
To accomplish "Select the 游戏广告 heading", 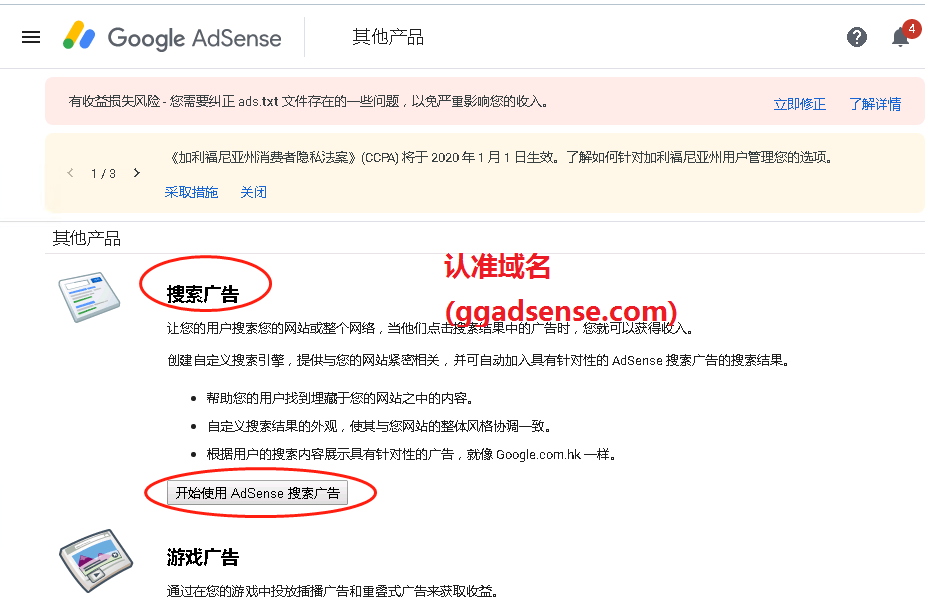I will click(x=203, y=557).
